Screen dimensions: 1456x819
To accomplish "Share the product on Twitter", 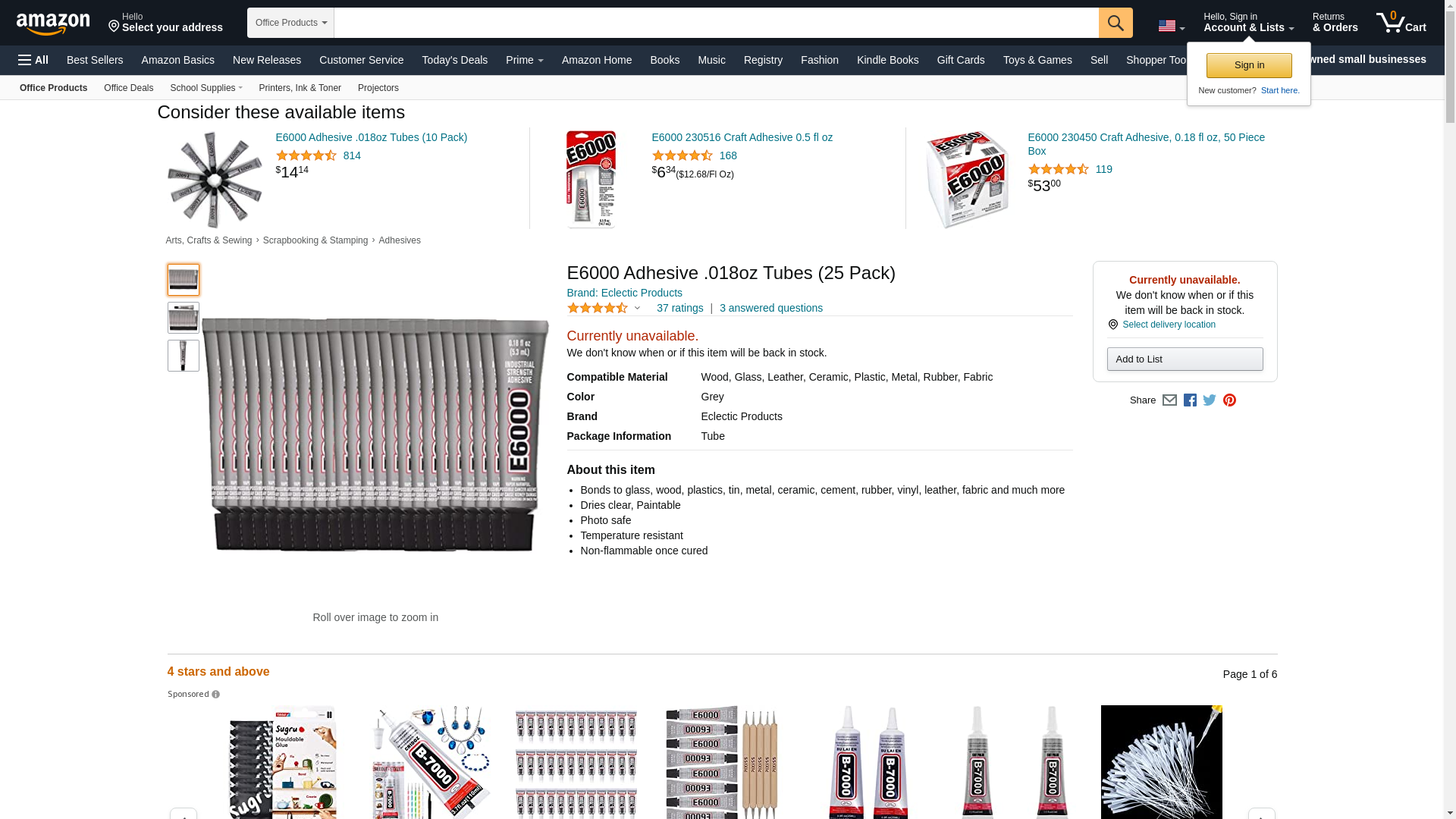I will tap(1210, 400).
